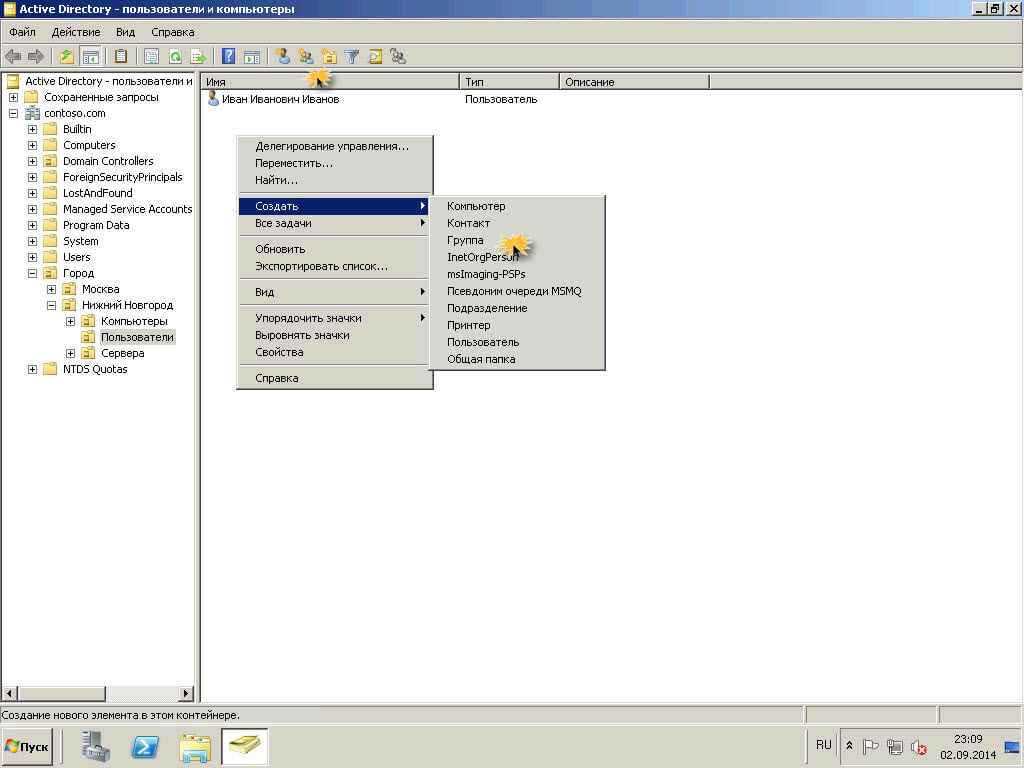Select Делегирование управления in context menu

(x=331, y=146)
